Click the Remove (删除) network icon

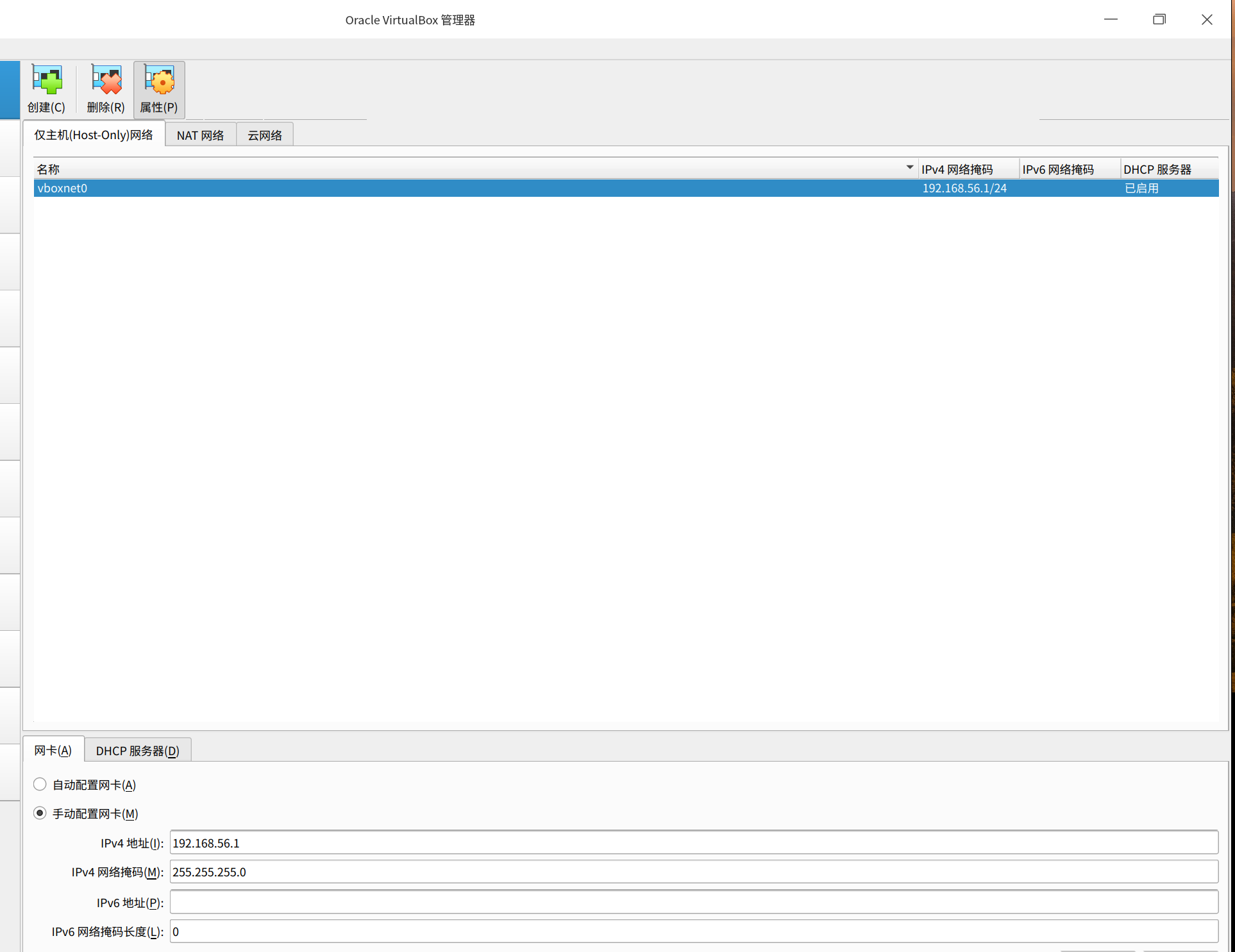(x=106, y=89)
